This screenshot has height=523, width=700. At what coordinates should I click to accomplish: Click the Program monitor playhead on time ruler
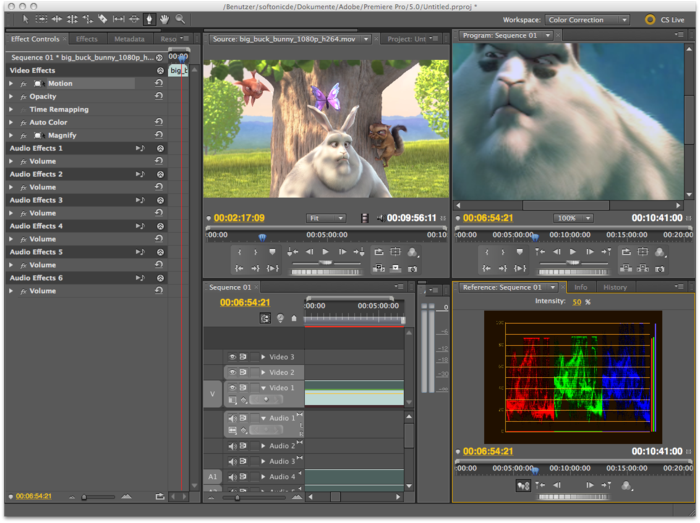(535, 236)
